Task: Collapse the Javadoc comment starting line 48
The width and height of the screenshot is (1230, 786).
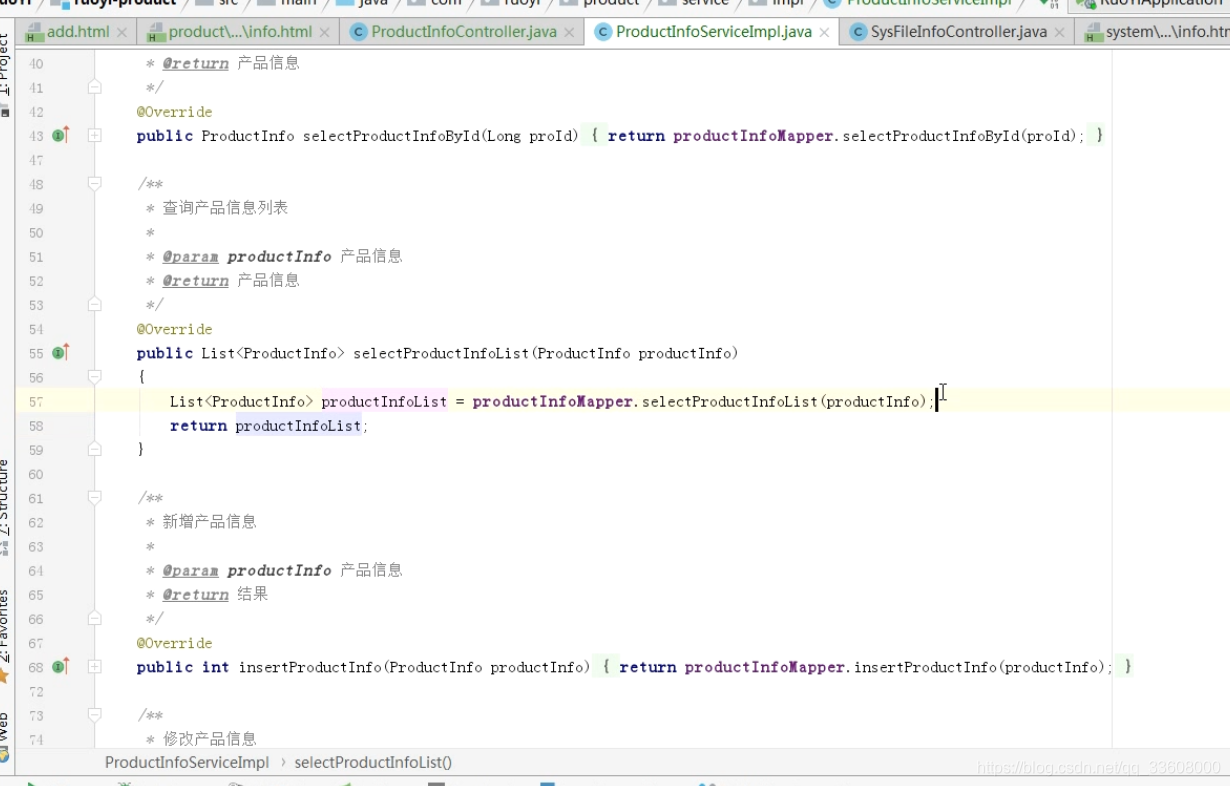Action: coord(94,184)
